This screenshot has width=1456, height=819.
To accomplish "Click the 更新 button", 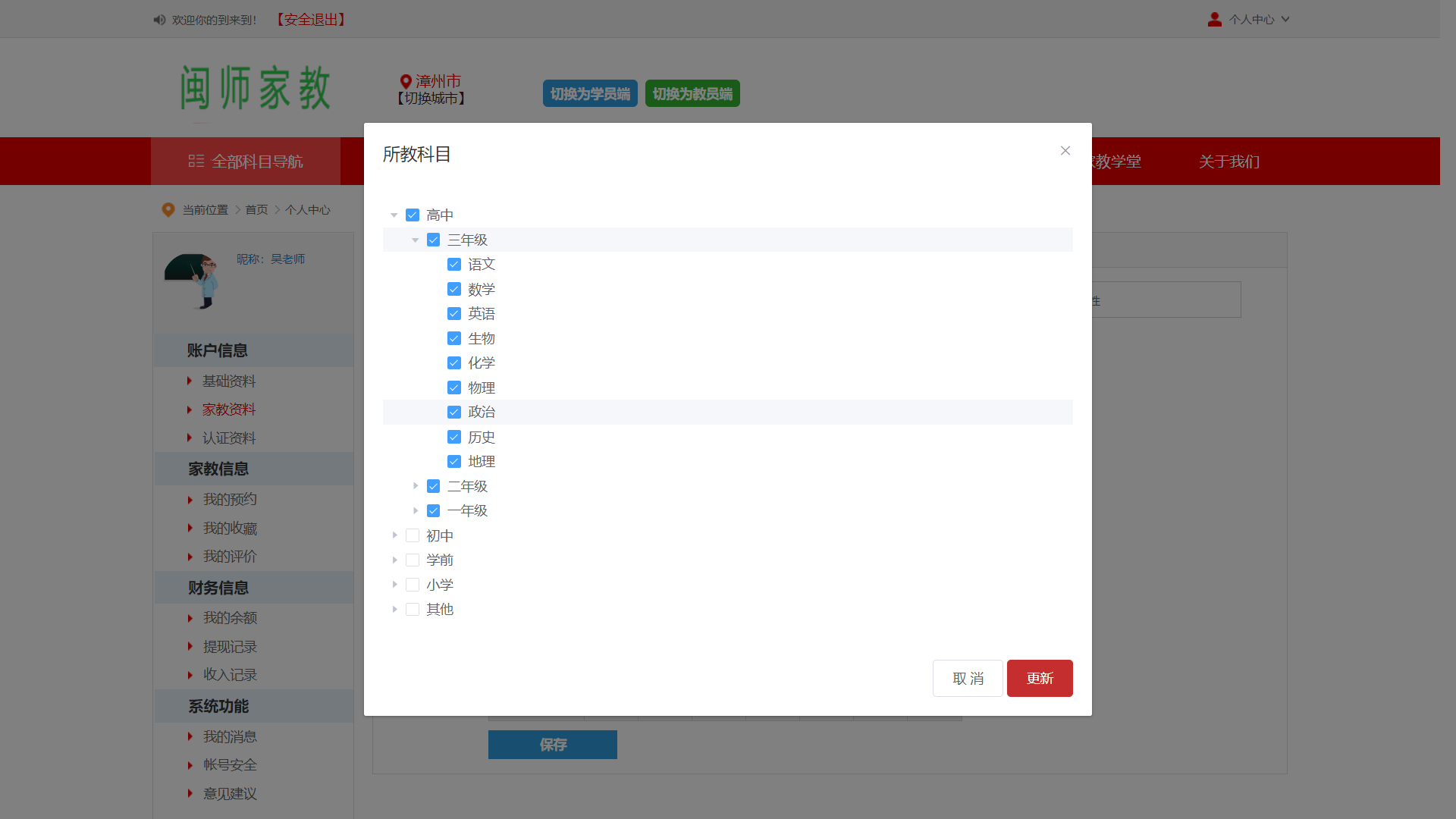I will point(1039,678).
